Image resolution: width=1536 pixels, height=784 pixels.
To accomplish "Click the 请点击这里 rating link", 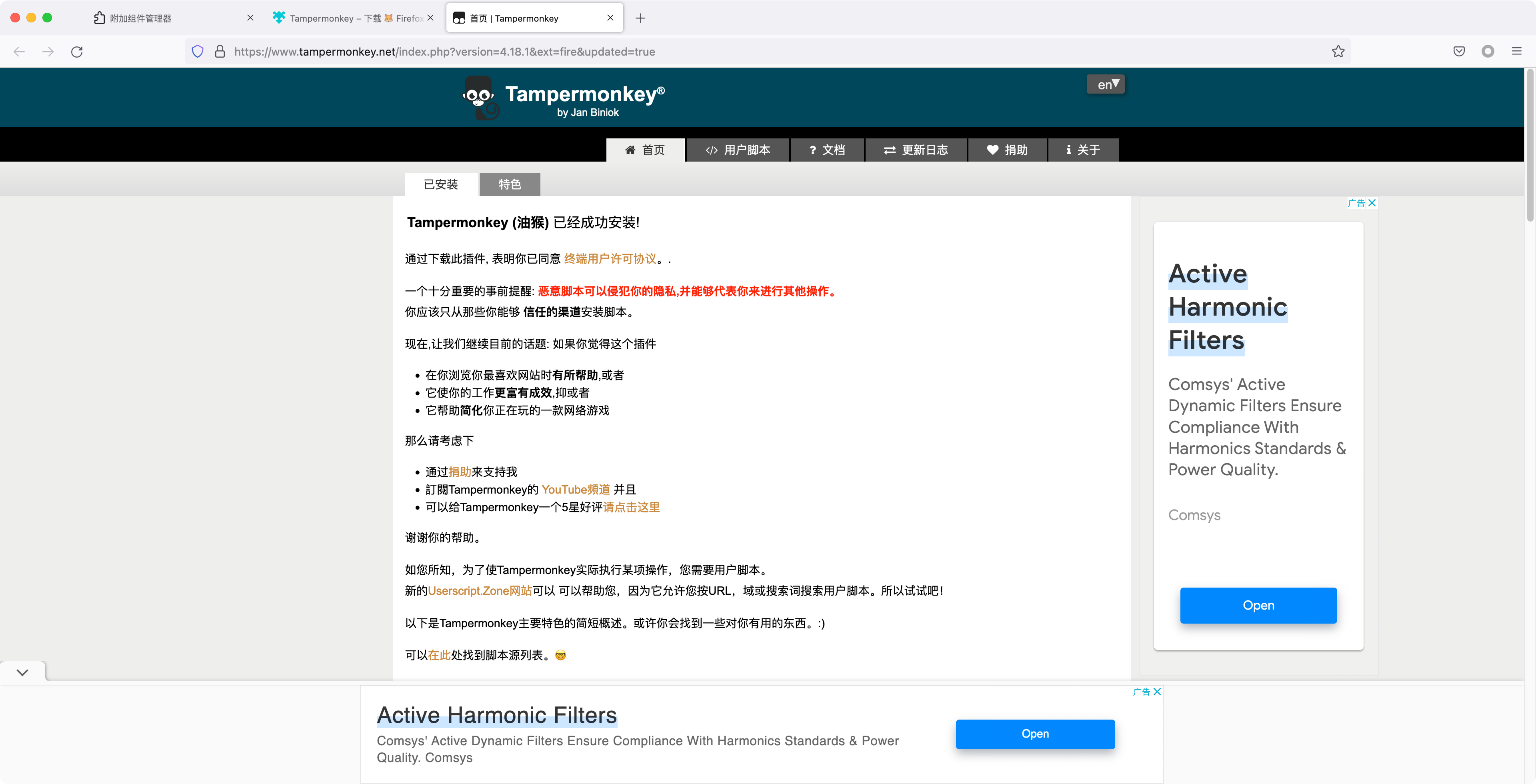I will [632, 507].
